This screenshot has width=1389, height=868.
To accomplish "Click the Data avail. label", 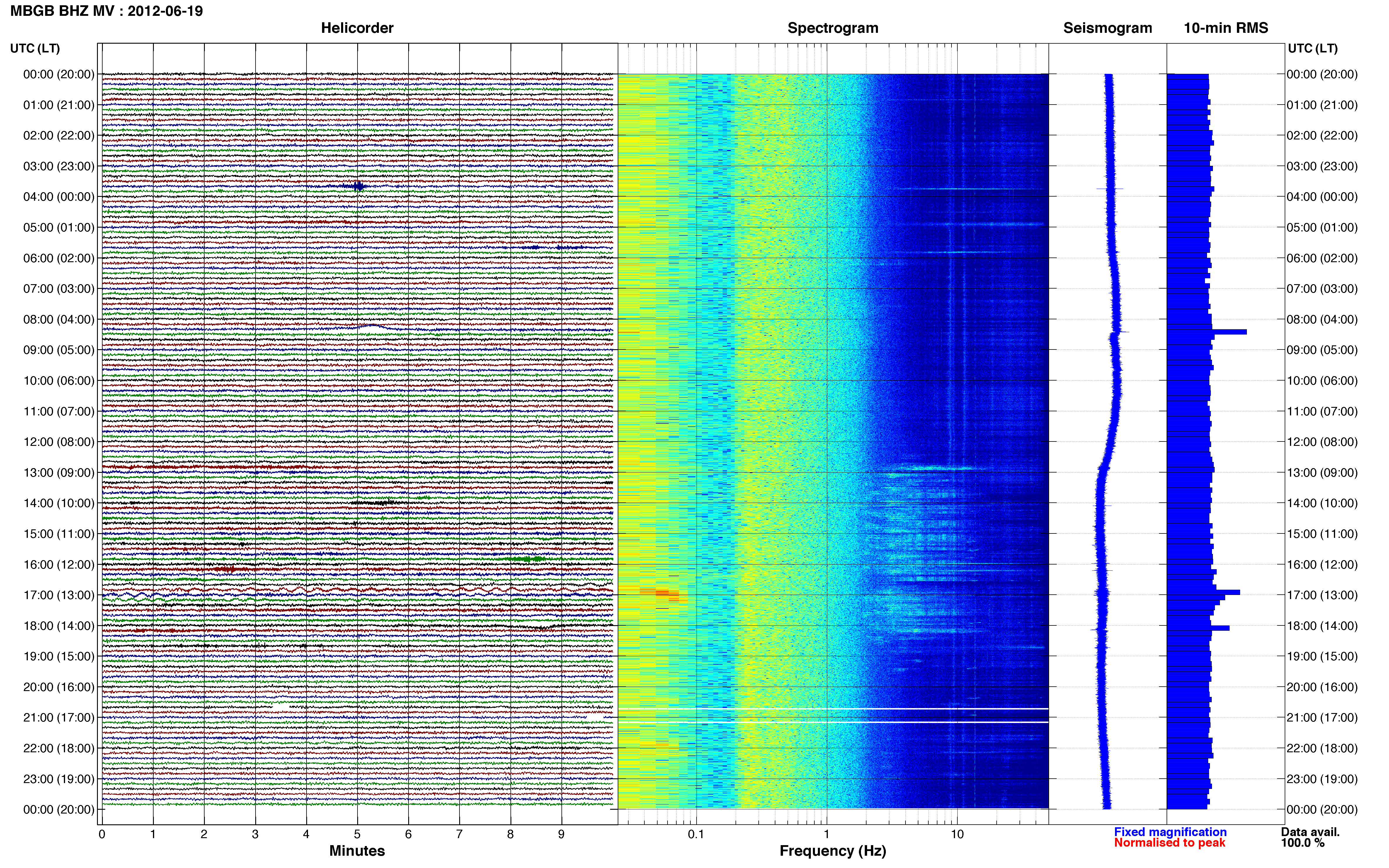I will point(1310,832).
